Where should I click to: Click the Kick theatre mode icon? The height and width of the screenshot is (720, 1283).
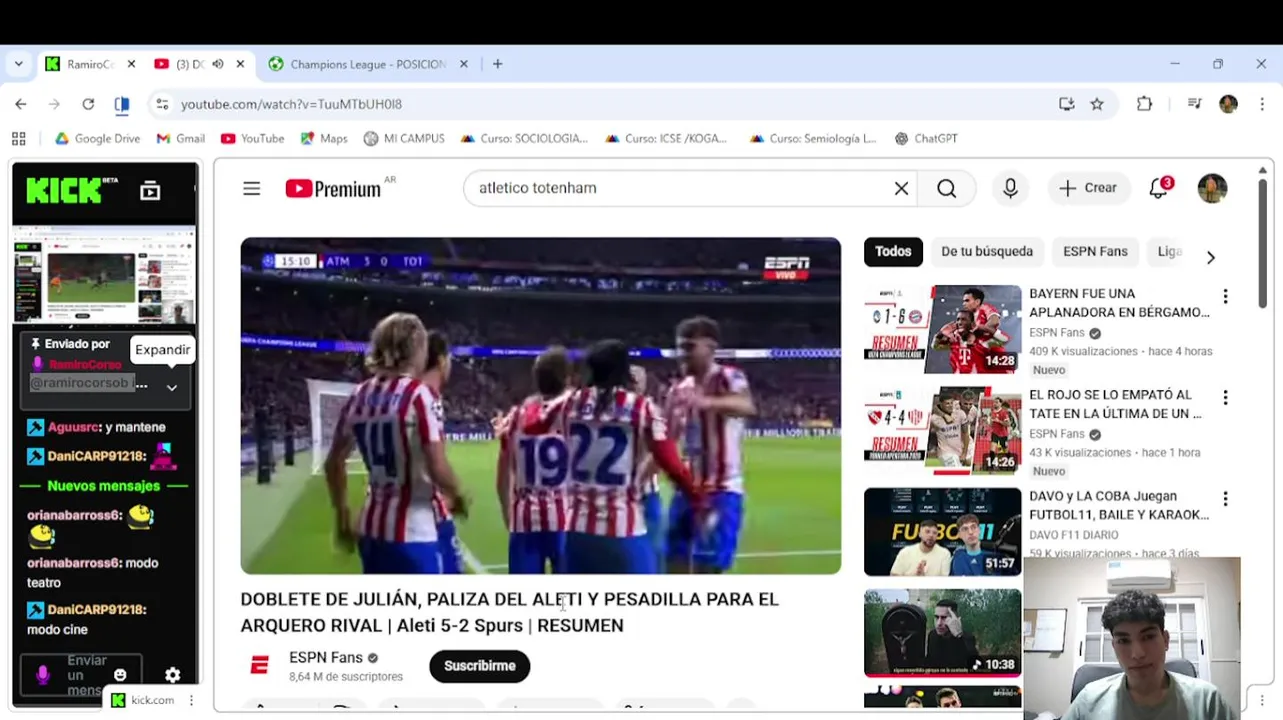pos(150,190)
